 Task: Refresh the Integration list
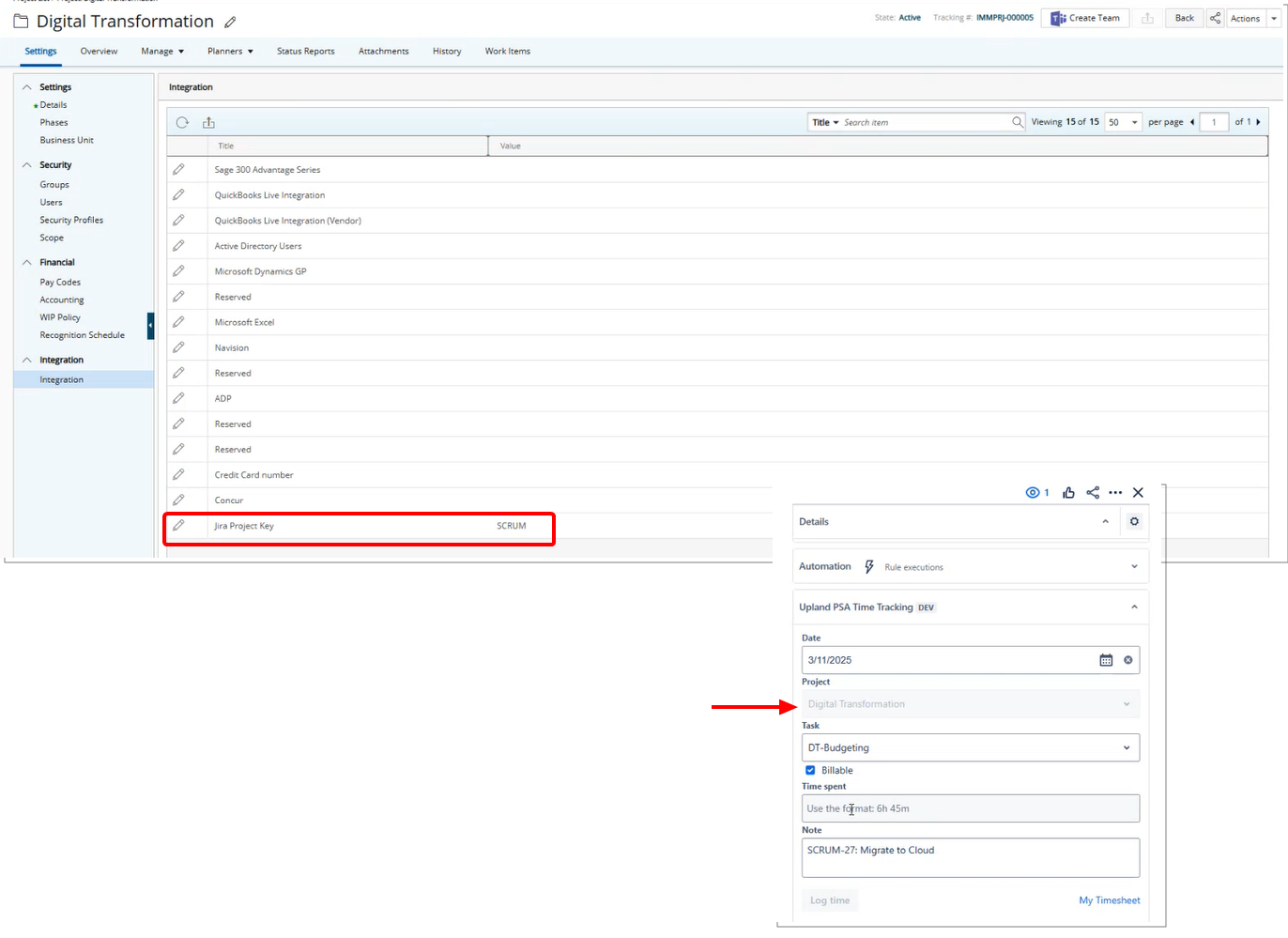pyautogui.click(x=182, y=122)
